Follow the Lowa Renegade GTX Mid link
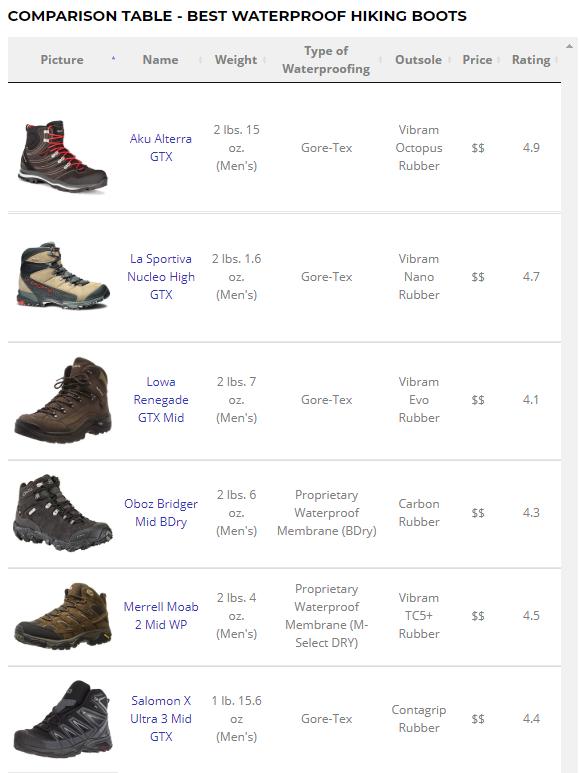This screenshot has width=579, height=773. (161, 399)
